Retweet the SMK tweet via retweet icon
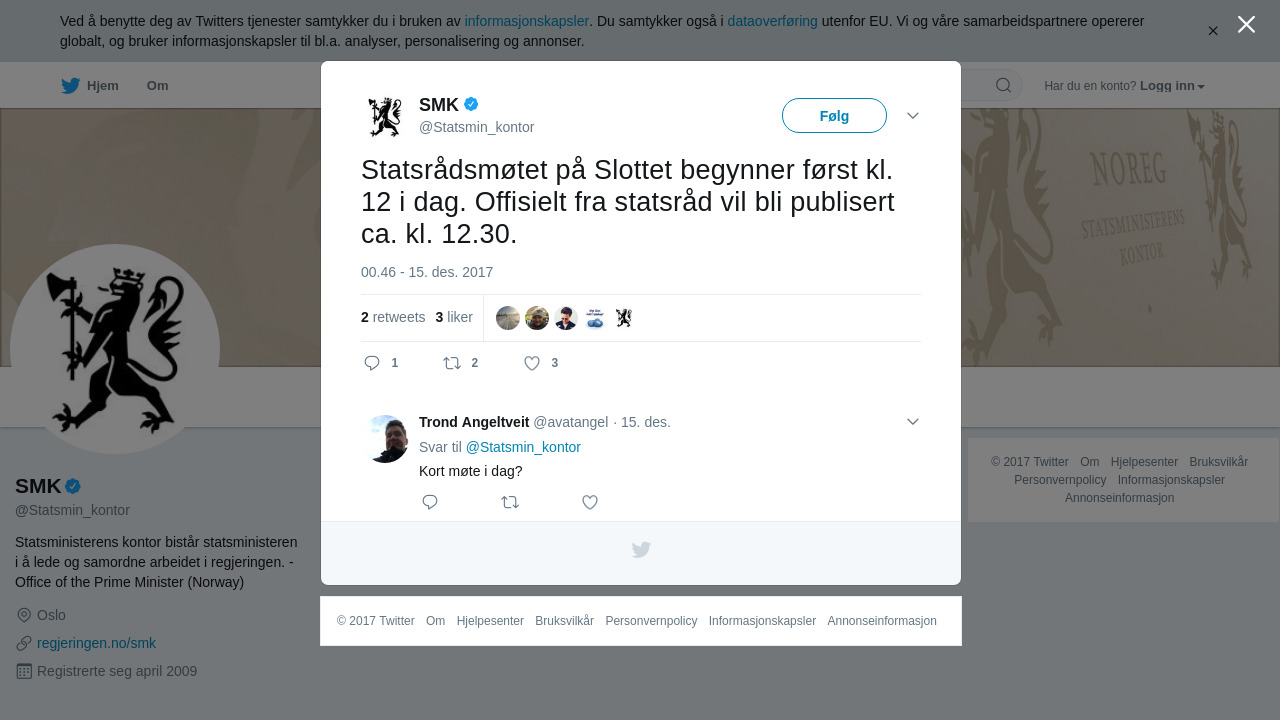This screenshot has height=720, width=1280. coord(452,363)
